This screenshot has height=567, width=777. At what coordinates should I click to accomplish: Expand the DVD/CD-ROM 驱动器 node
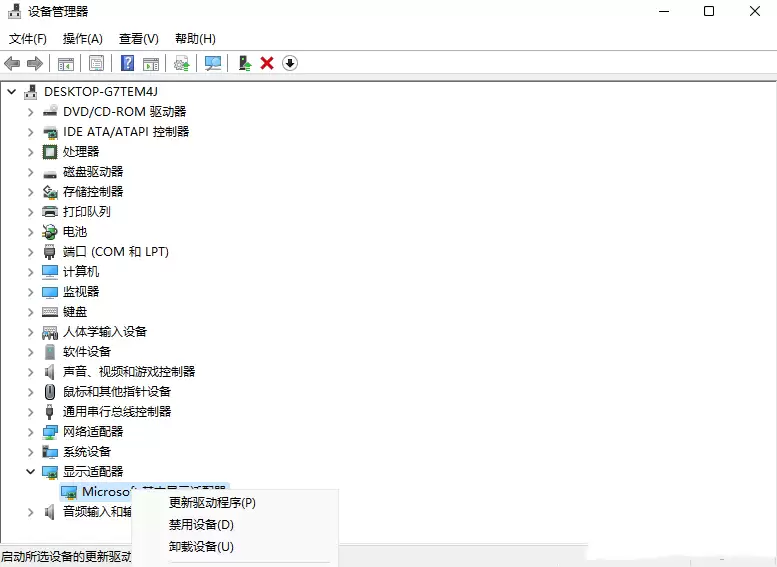tap(30, 112)
